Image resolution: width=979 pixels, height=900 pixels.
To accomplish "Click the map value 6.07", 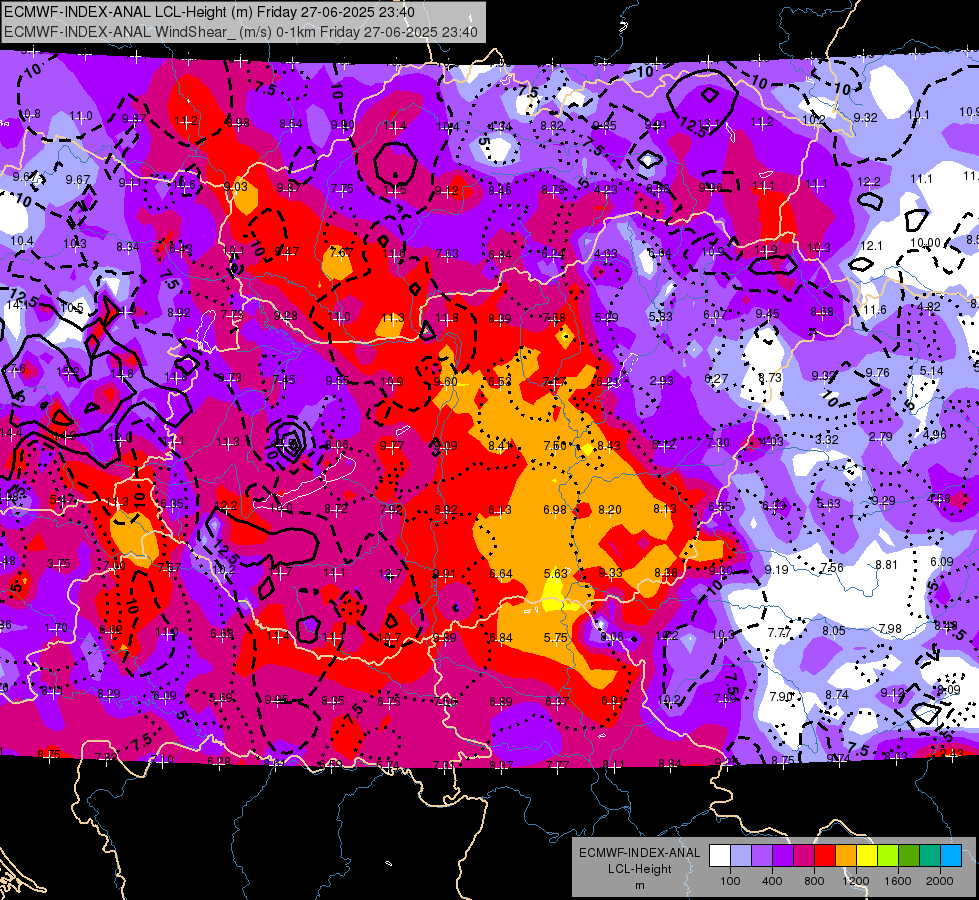I will pyautogui.click(x=715, y=315).
